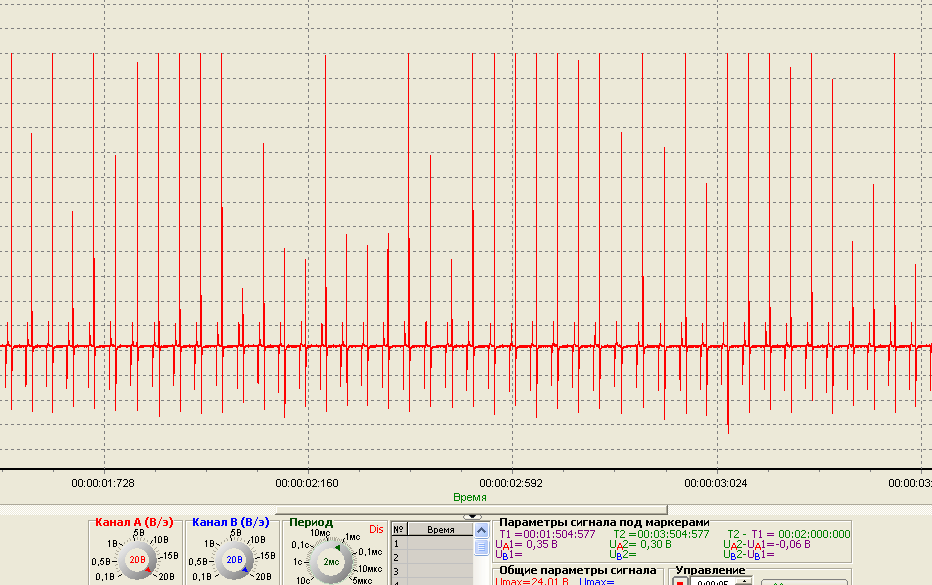Click the 00:00:02:592 time axis label
Screen dimensions: 932x585
point(511,483)
